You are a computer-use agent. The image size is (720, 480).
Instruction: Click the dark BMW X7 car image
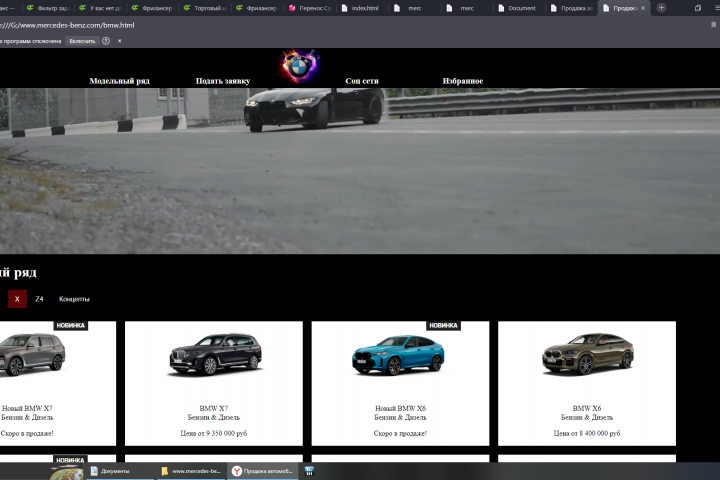coord(215,355)
